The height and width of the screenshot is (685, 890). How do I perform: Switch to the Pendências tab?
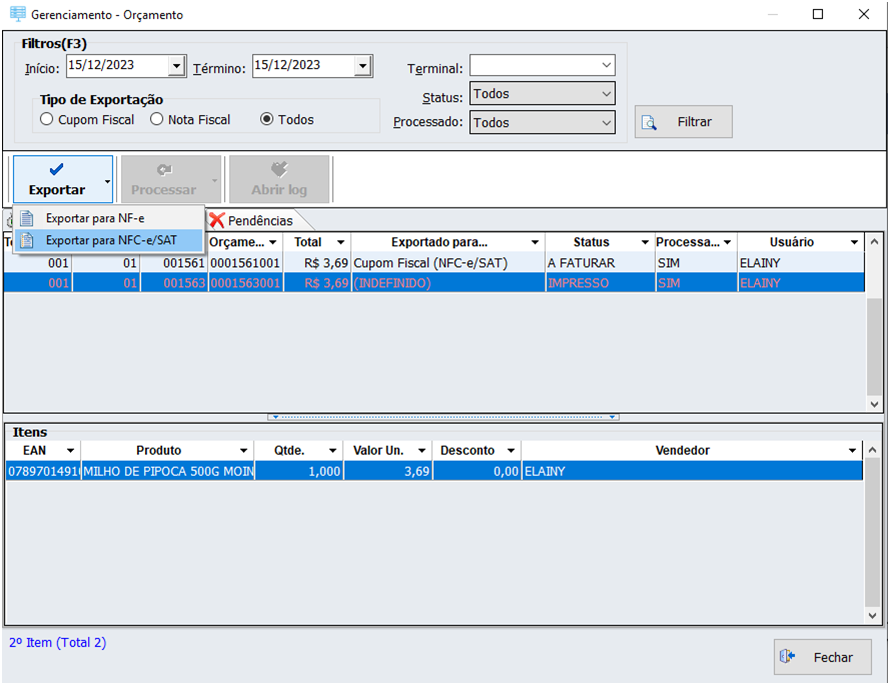[259, 220]
